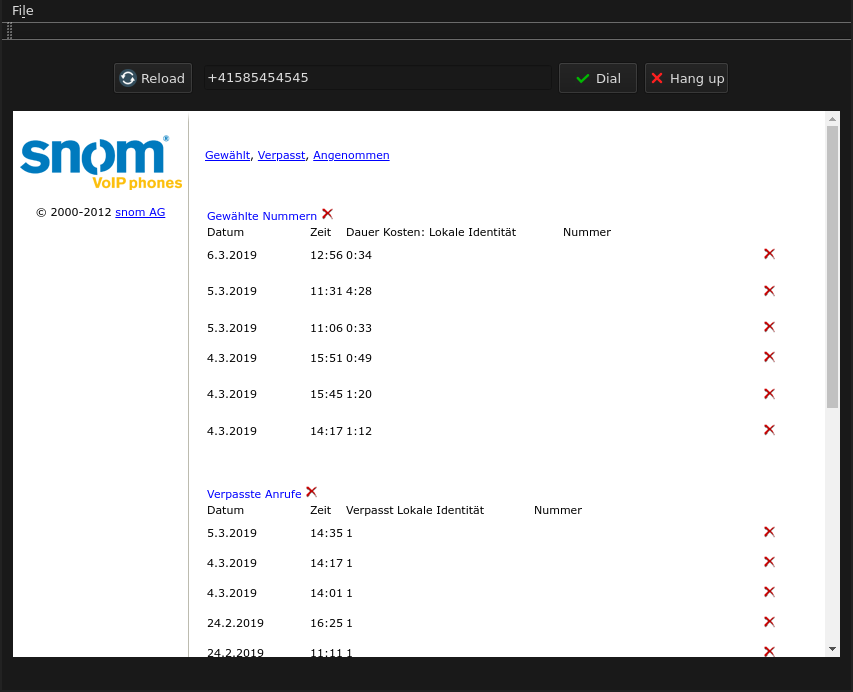Viewport: 853px width, 692px height.
Task: Delete dialed call 6.3.2019 12:56
Action: [x=769, y=254]
